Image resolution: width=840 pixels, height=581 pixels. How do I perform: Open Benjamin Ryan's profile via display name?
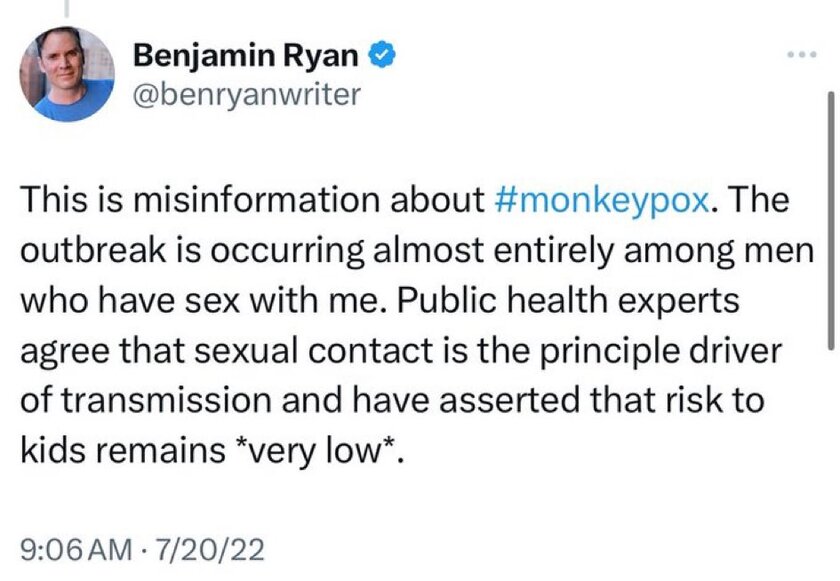pos(245,55)
